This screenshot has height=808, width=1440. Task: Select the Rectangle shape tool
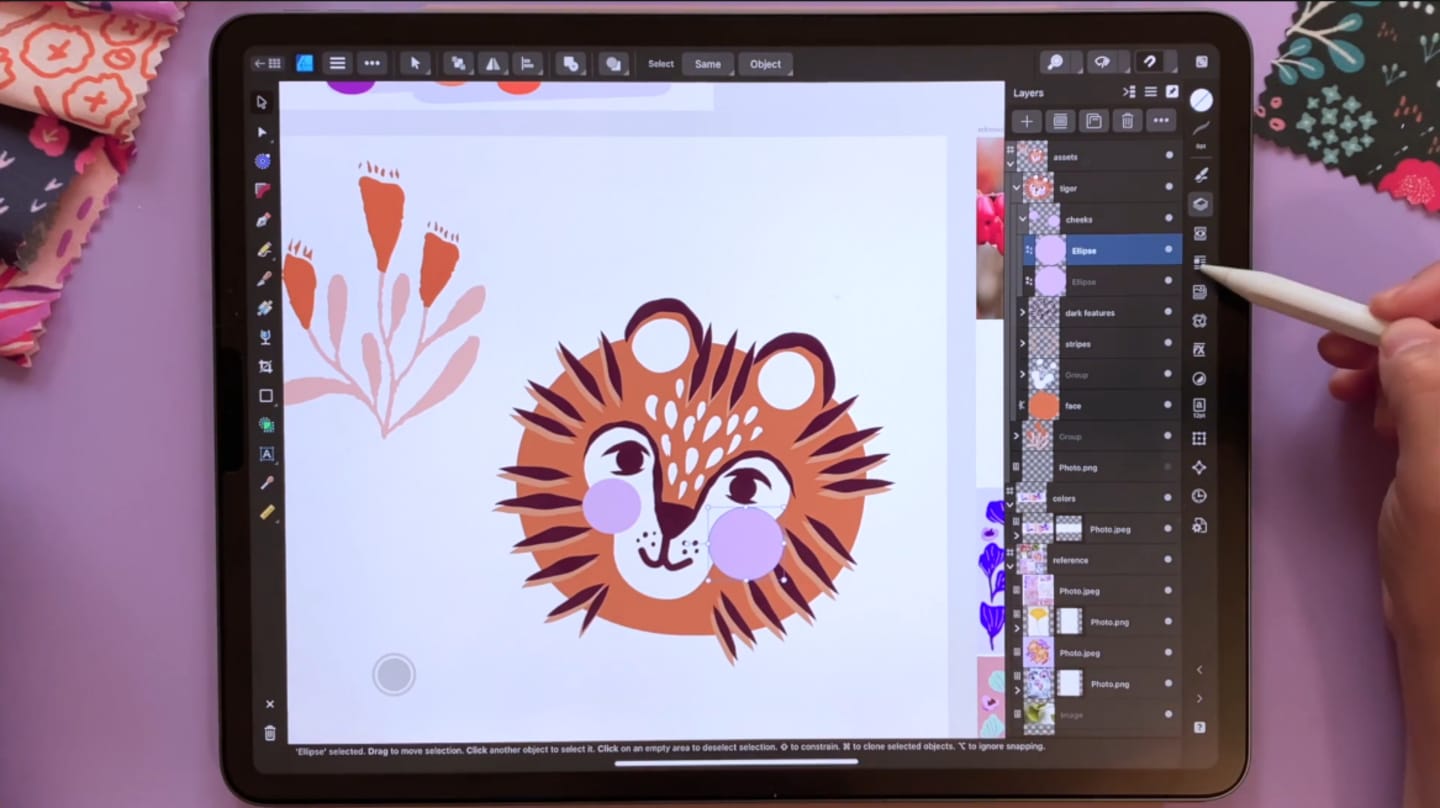(264, 396)
